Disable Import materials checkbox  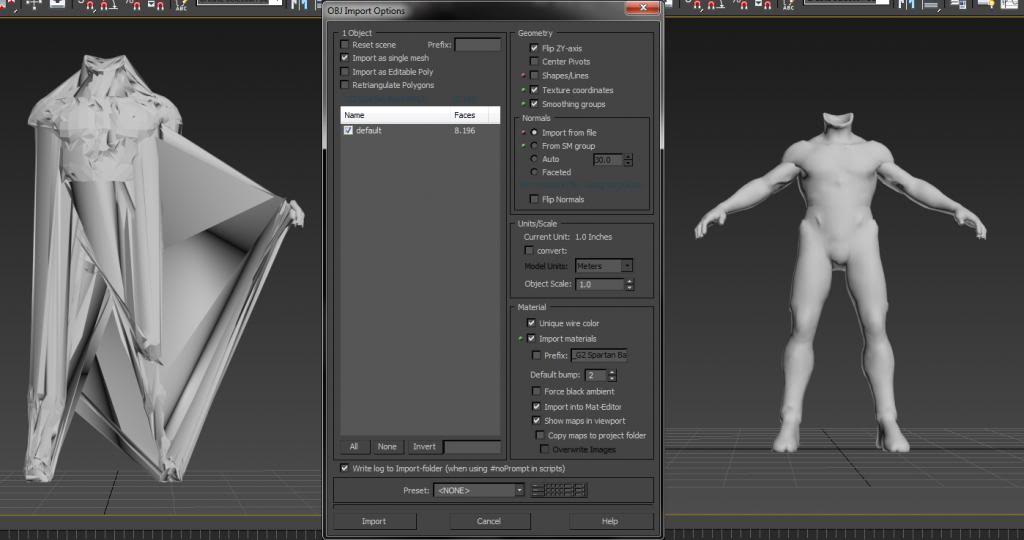tap(532, 338)
